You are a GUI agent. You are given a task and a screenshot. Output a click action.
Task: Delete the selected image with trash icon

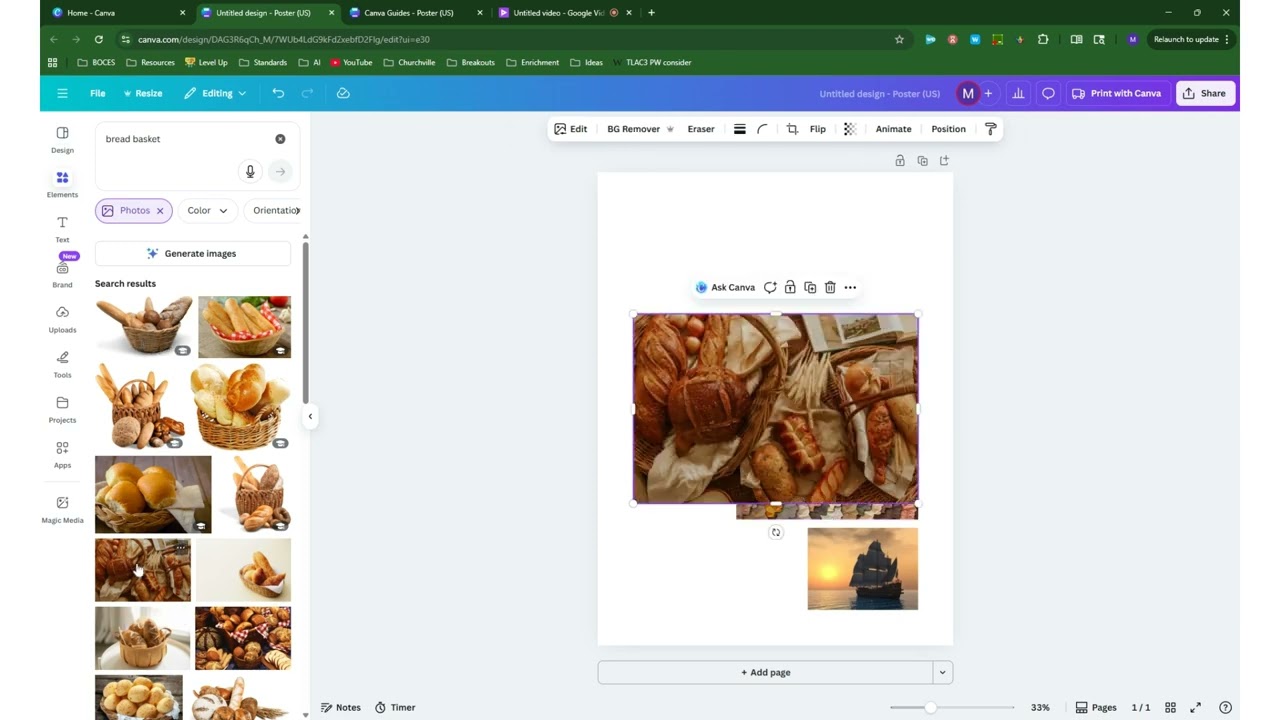[x=830, y=287]
